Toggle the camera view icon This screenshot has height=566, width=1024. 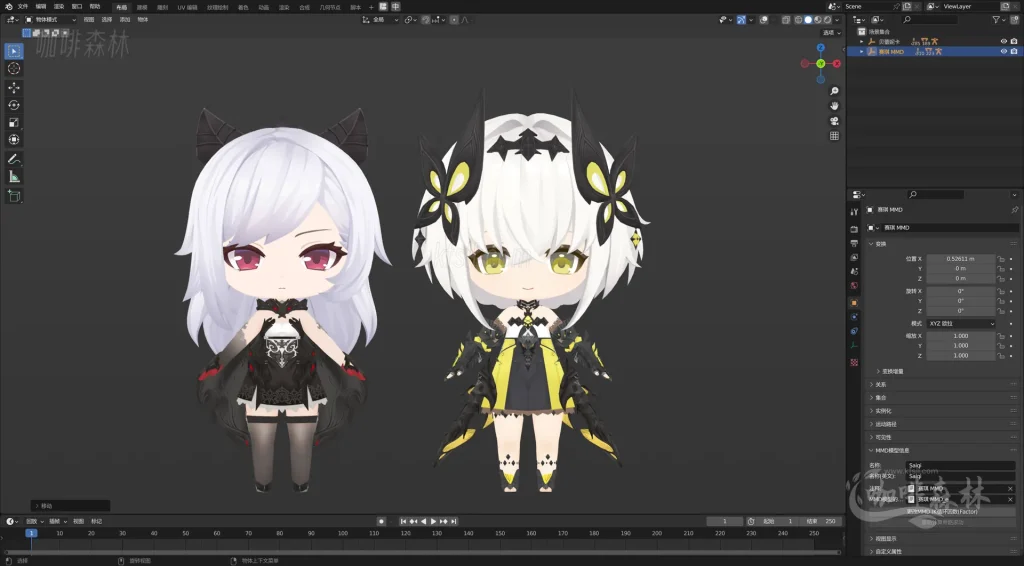pyautogui.click(x=834, y=121)
